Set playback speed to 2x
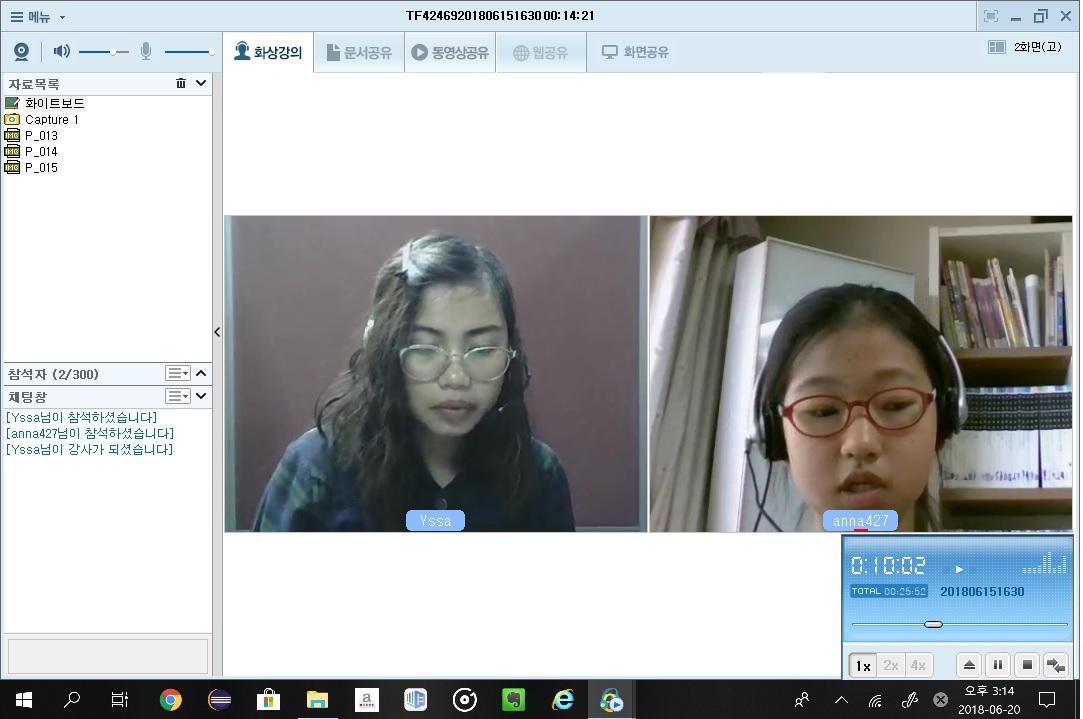 pos(890,665)
